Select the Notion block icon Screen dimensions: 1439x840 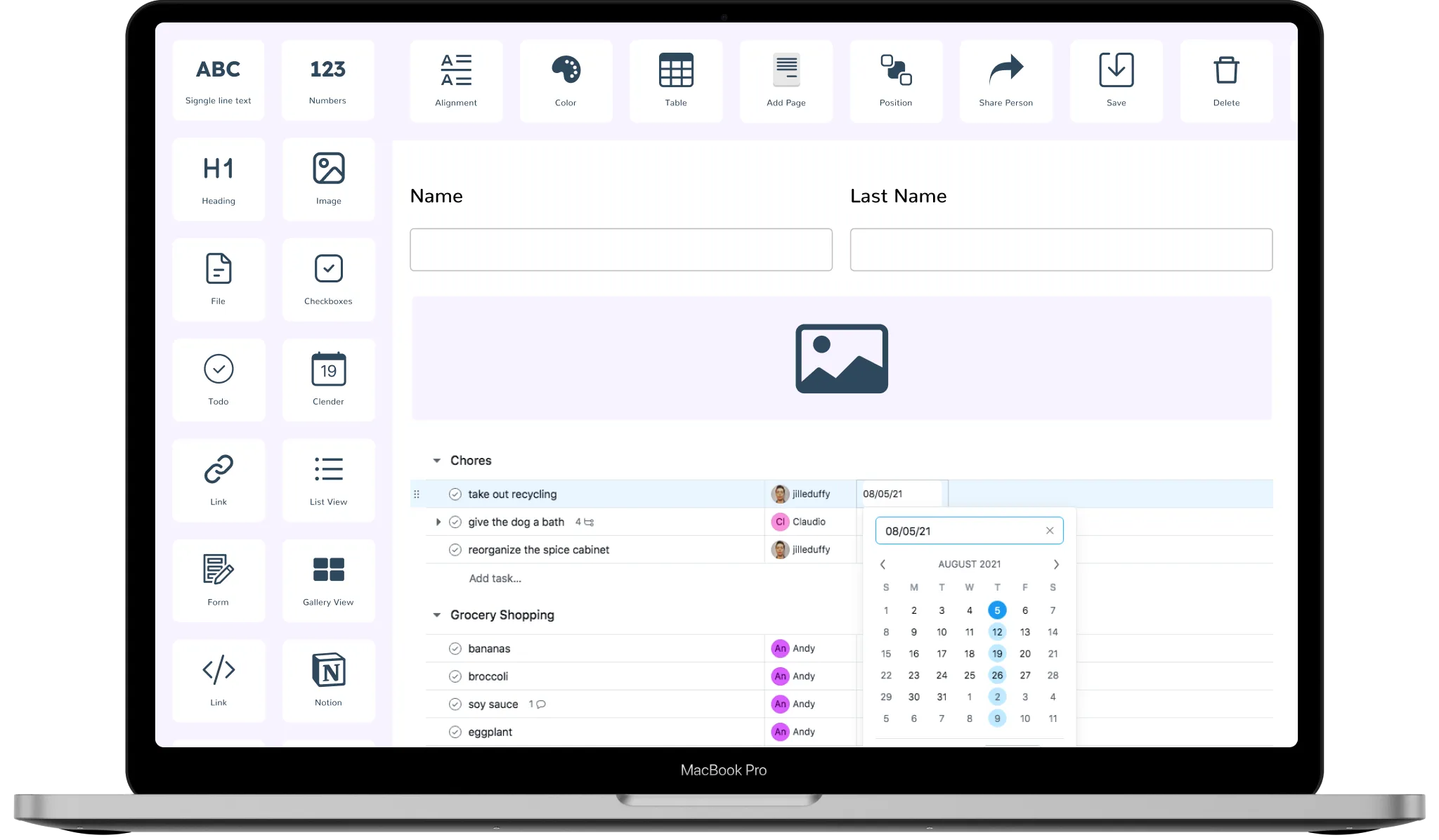(x=328, y=670)
